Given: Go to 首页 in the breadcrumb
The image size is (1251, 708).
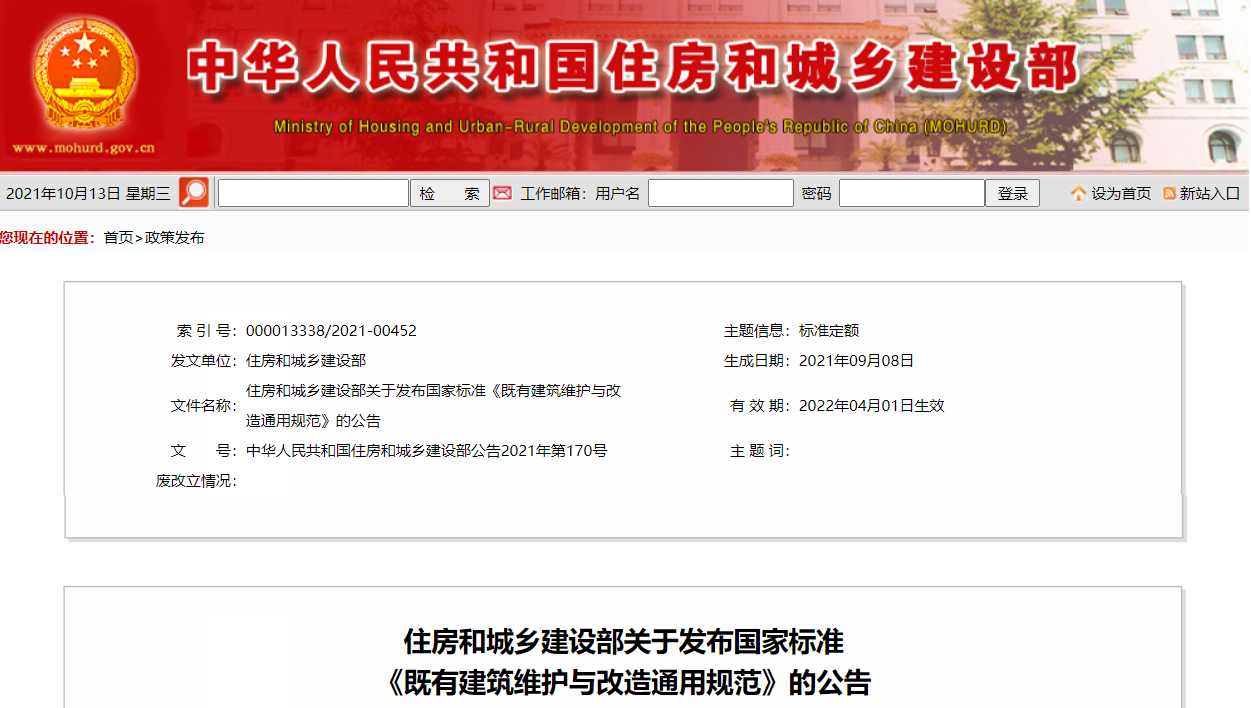Looking at the screenshot, I should click(x=118, y=238).
